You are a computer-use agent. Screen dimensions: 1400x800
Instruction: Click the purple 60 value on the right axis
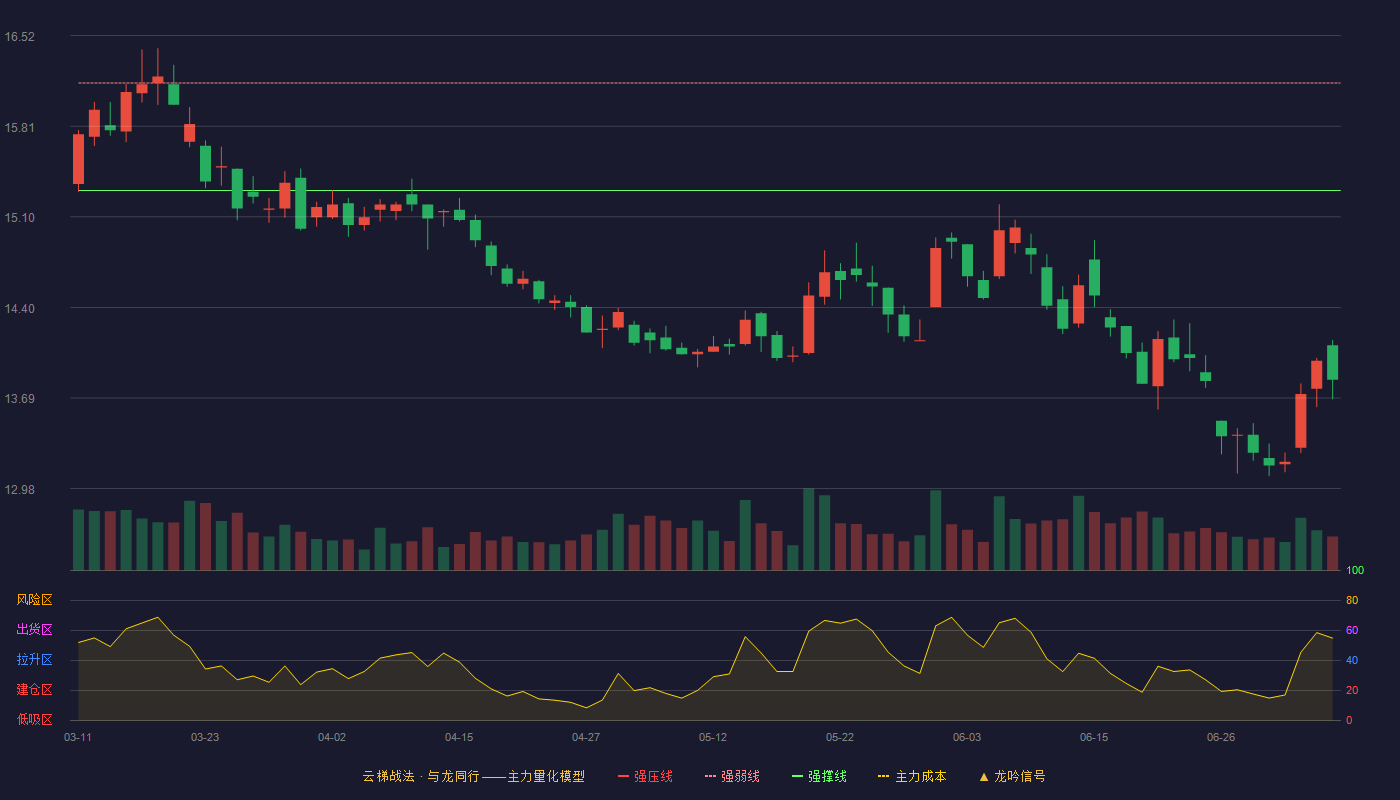click(x=1352, y=630)
